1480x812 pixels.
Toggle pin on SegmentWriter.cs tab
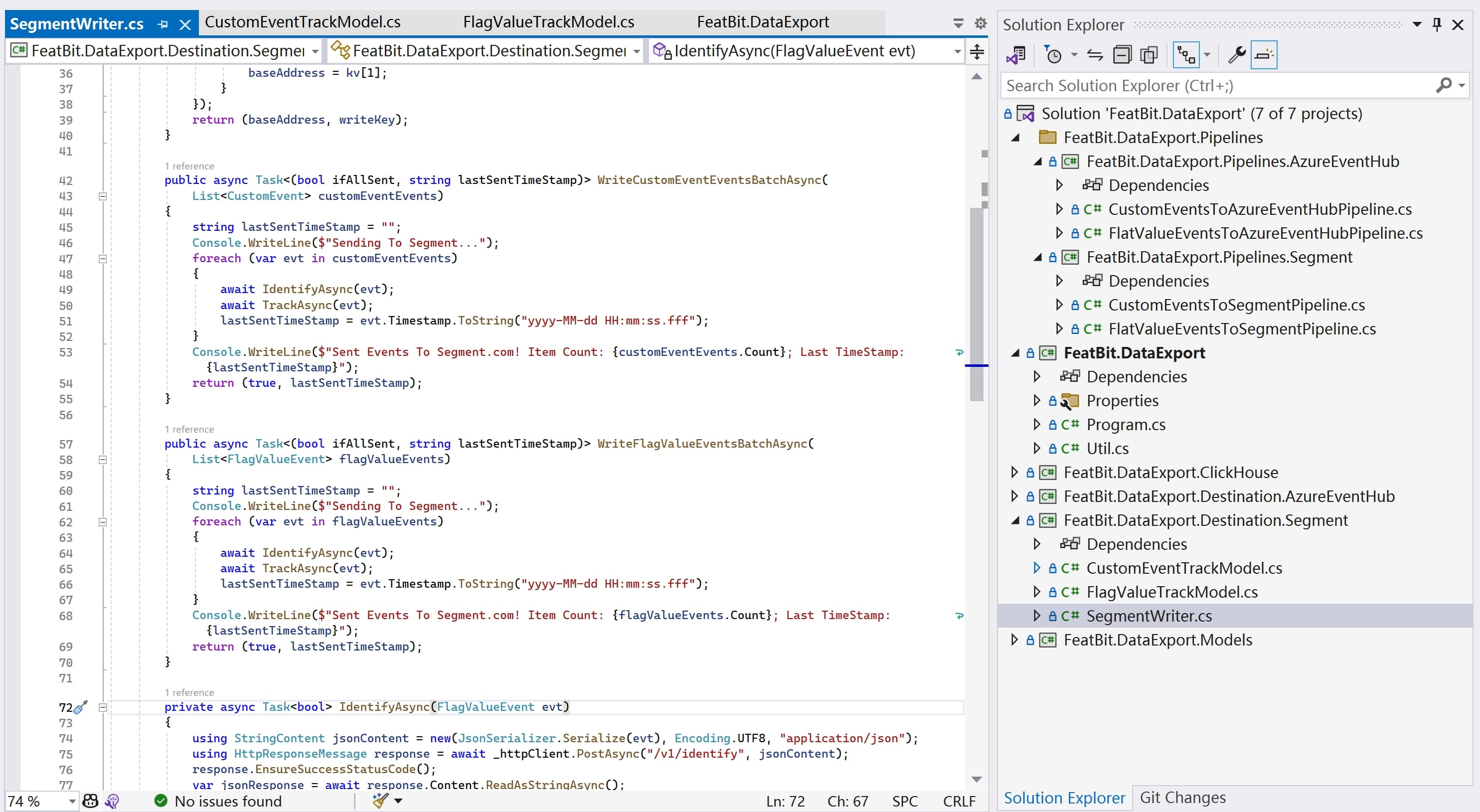pyautogui.click(x=163, y=24)
